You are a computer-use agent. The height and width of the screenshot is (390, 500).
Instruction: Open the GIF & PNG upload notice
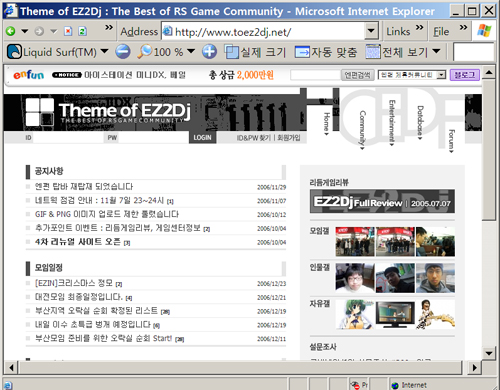[x=107, y=214]
